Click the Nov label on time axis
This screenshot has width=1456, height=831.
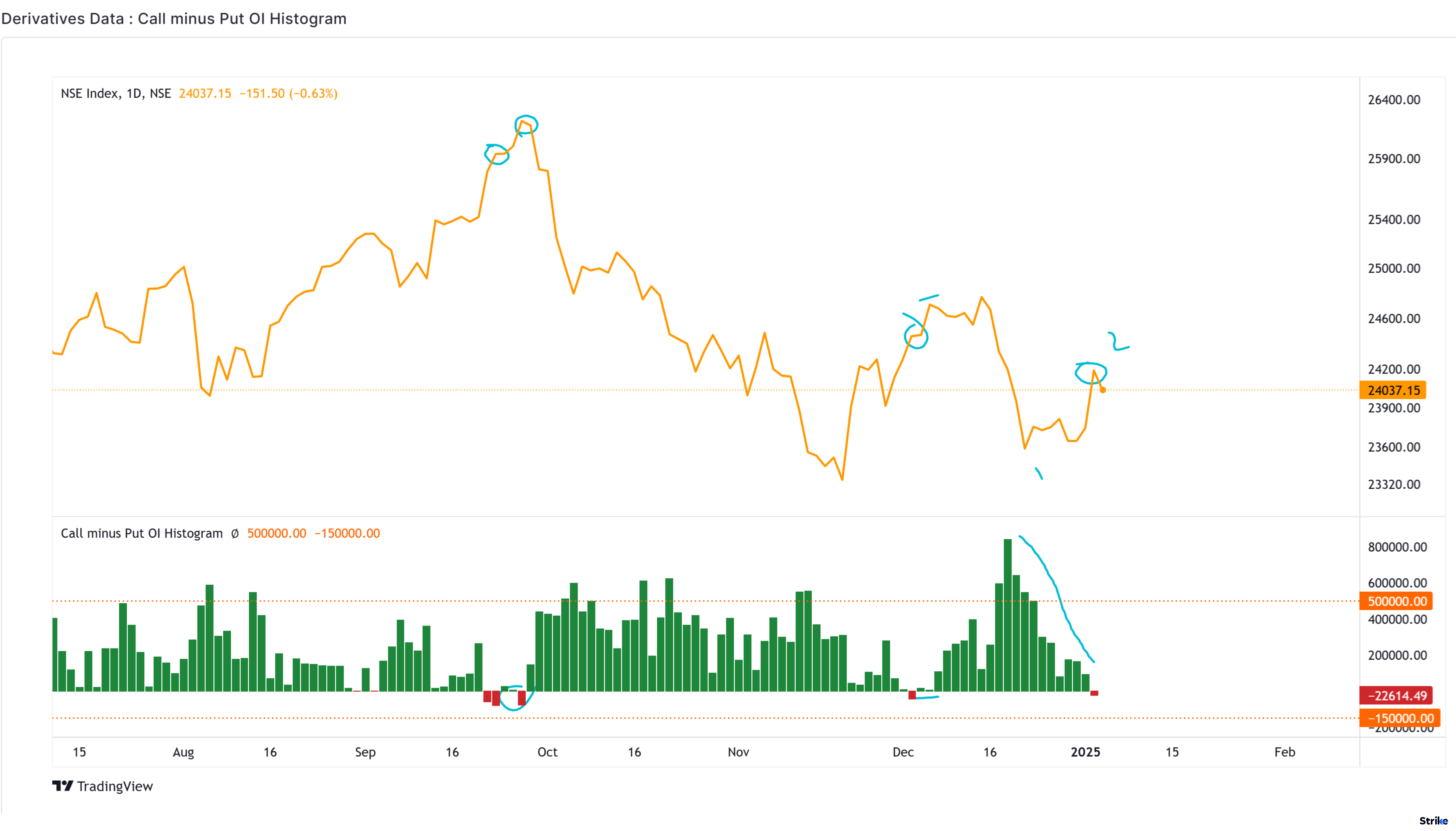(738, 752)
